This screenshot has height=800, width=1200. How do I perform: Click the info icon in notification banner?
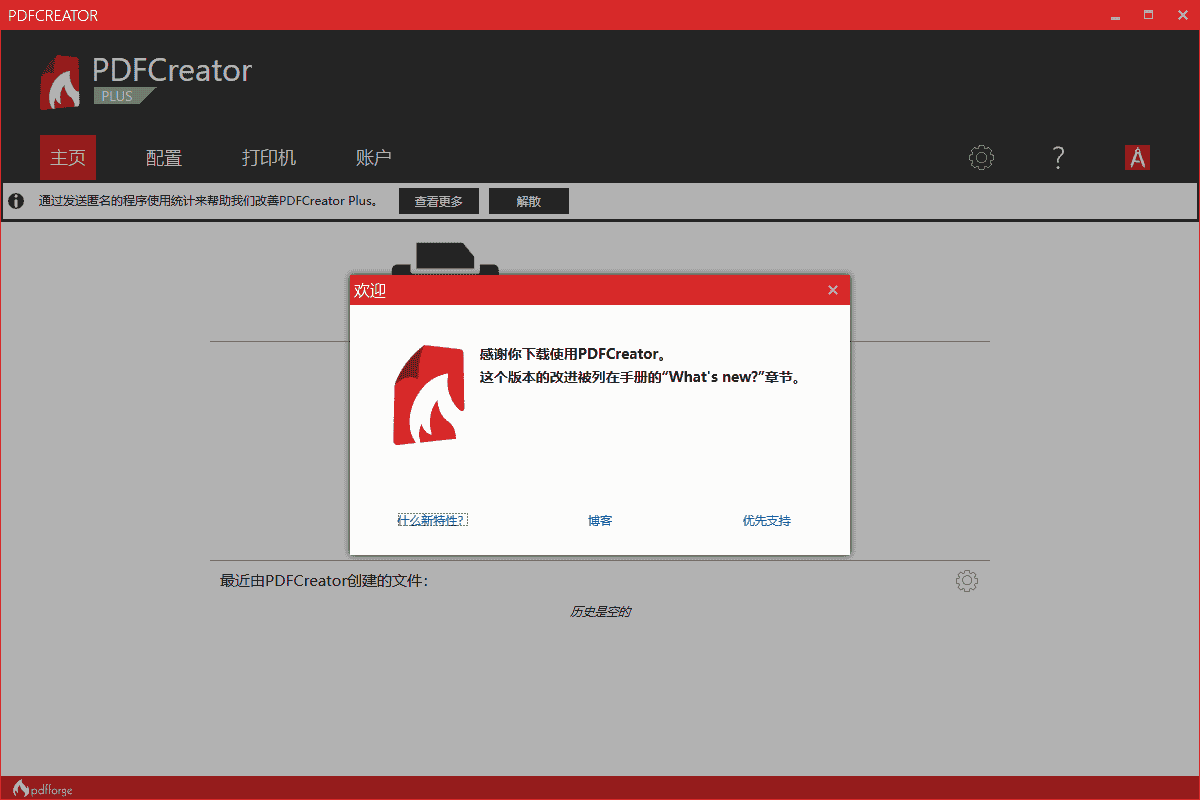(x=16, y=200)
